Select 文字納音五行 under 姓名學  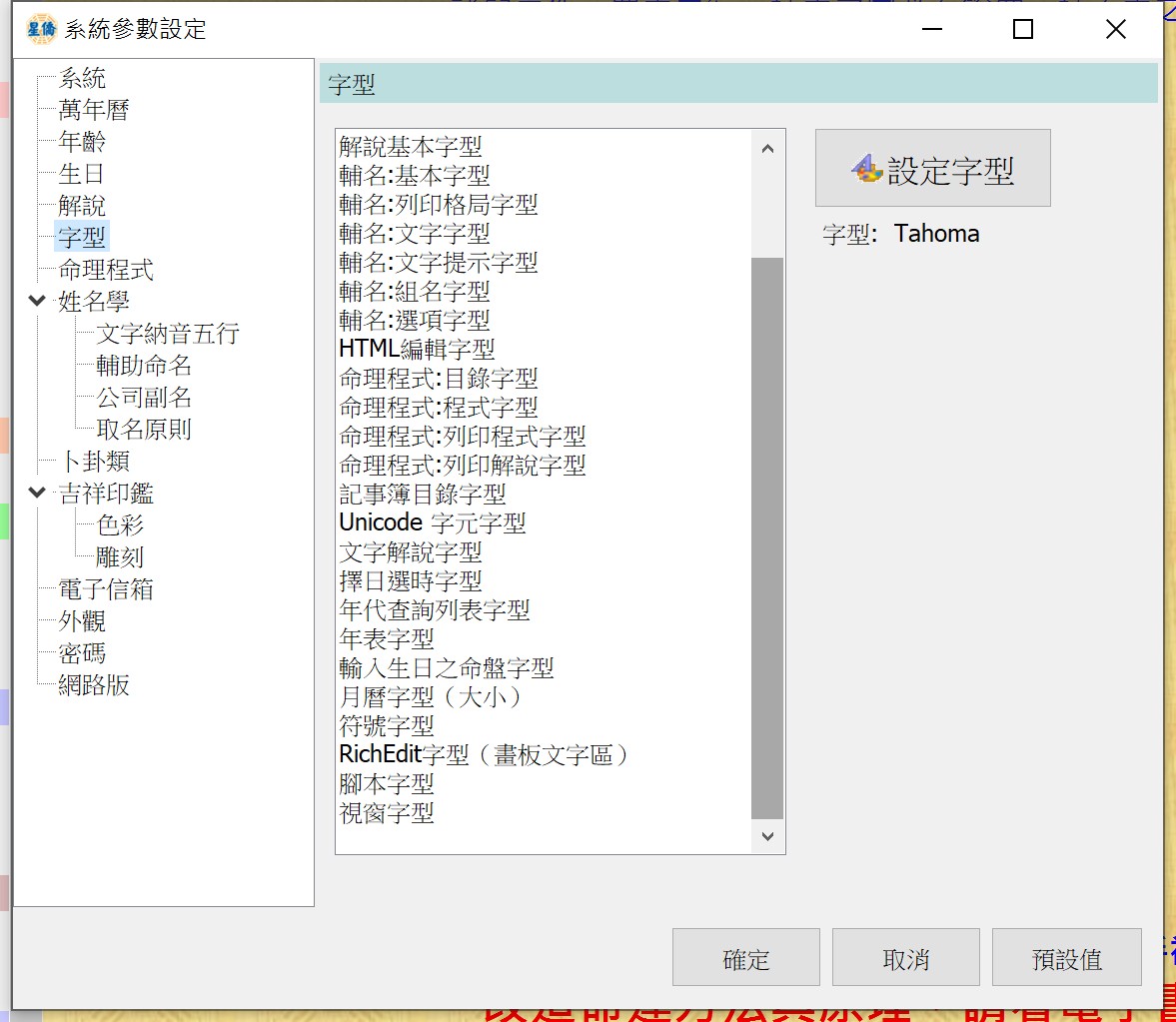pyautogui.click(x=168, y=334)
